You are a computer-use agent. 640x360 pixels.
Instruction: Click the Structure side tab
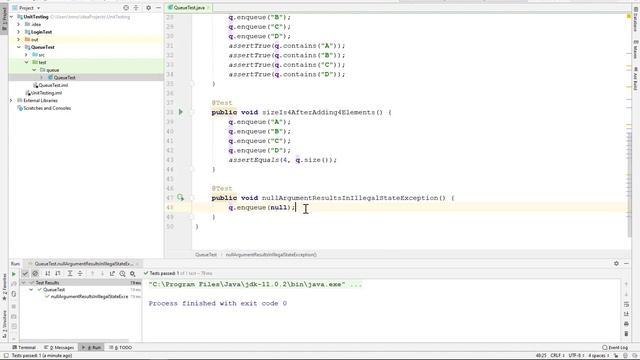tap(4, 324)
